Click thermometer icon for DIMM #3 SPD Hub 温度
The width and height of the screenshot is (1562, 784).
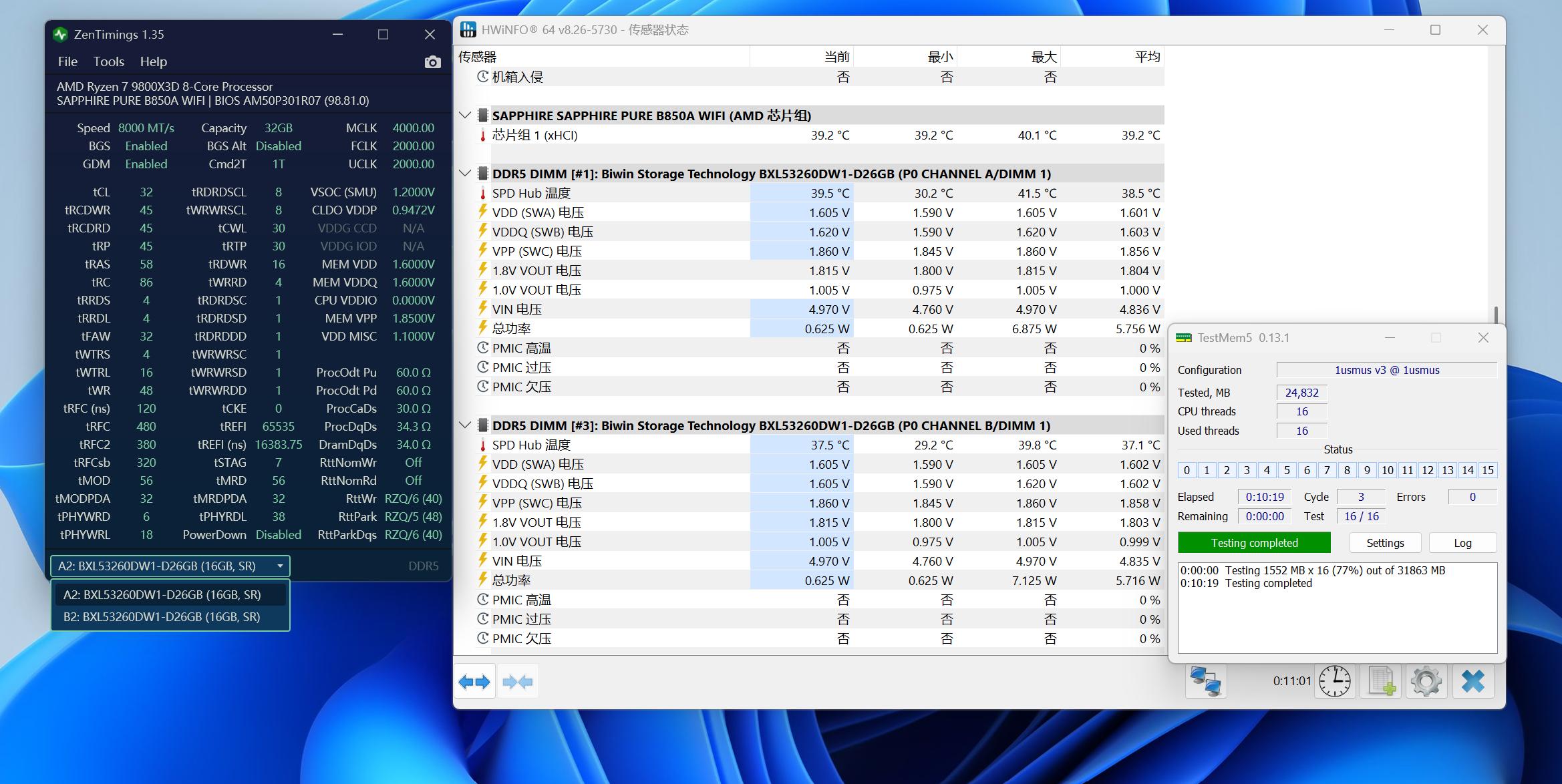point(482,445)
